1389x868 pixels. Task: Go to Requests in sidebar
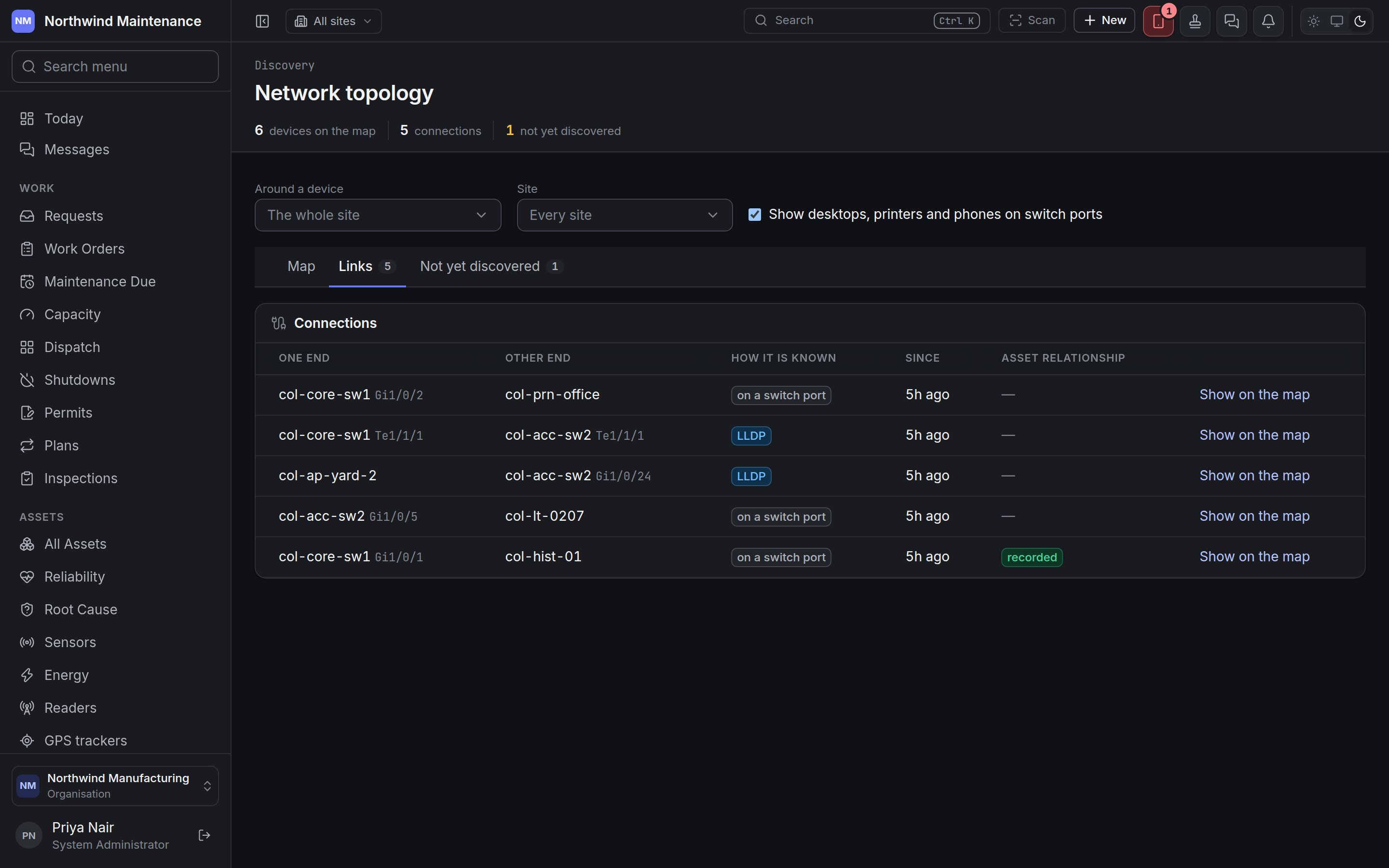pyautogui.click(x=115, y=216)
